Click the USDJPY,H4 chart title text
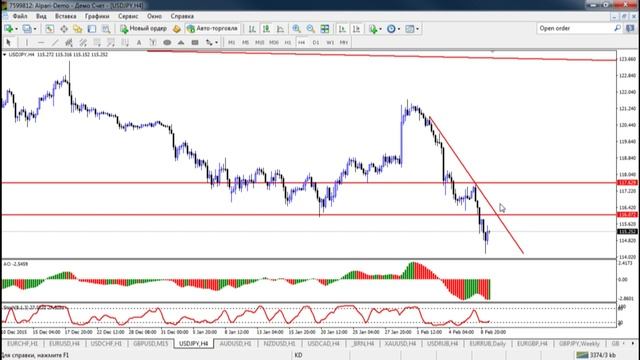 pos(21,54)
